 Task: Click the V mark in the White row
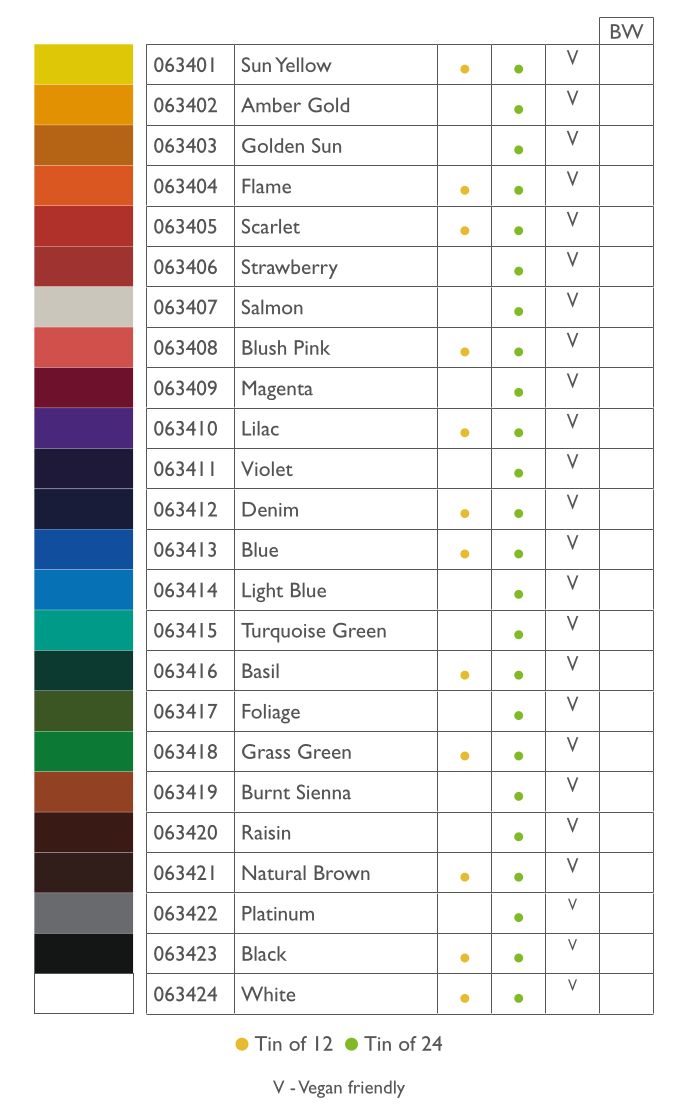click(573, 984)
